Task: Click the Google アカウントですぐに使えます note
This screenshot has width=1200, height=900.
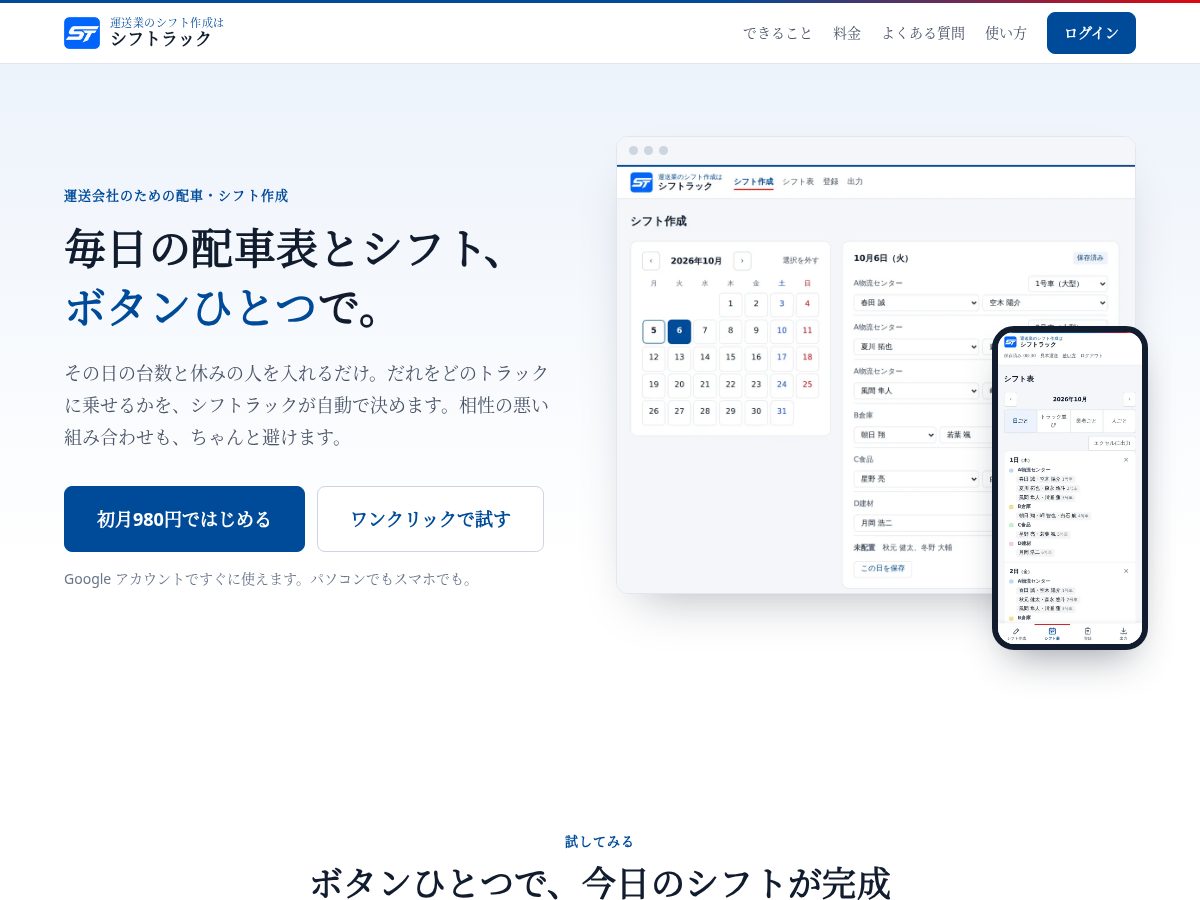Action: [x=270, y=578]
